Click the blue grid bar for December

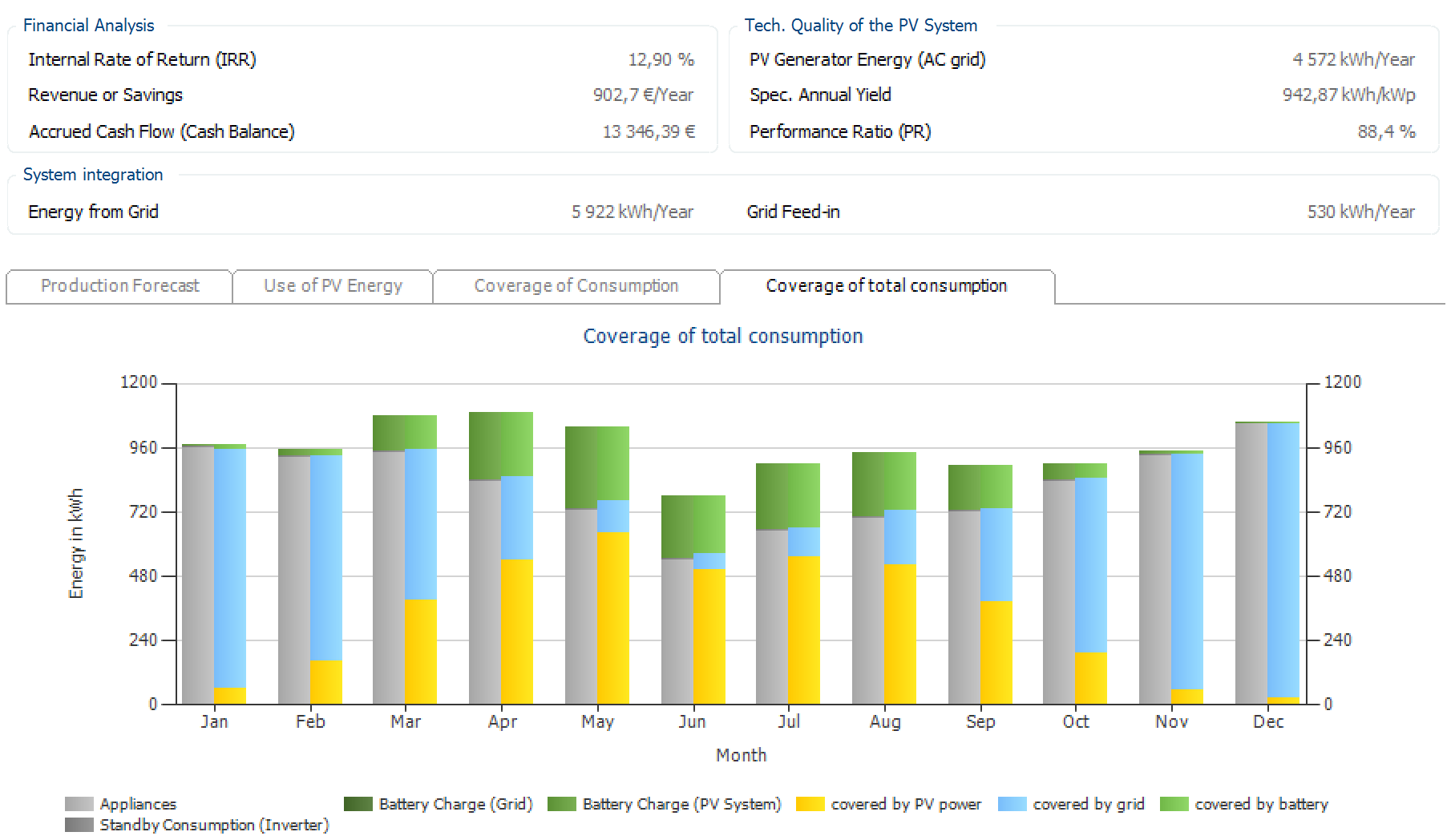[1283, 561]
